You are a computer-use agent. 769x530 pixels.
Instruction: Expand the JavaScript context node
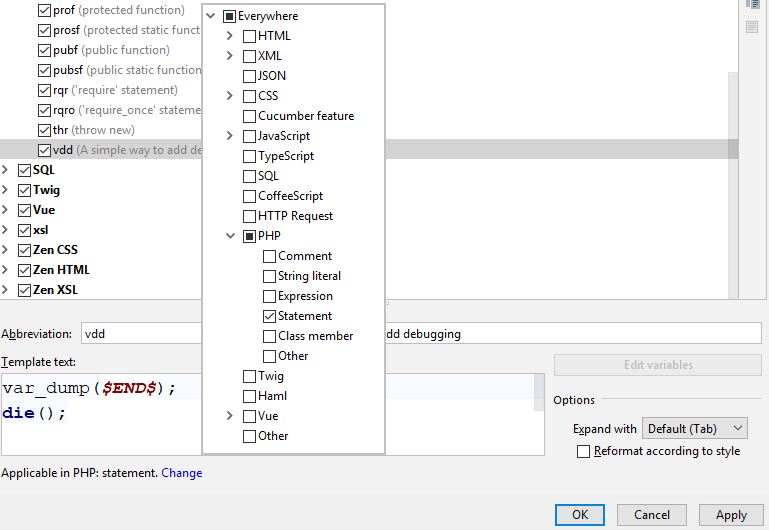point(230,136)
